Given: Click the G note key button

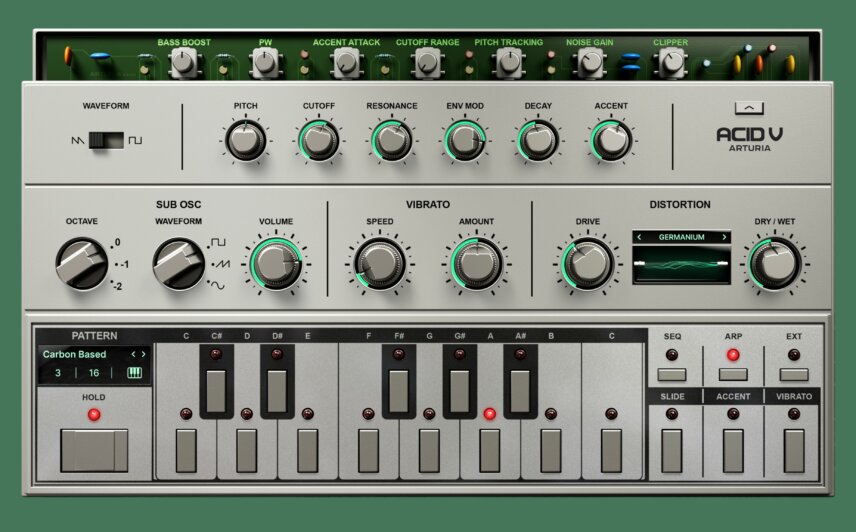Looking at the screenshot, I should [429, 451].
